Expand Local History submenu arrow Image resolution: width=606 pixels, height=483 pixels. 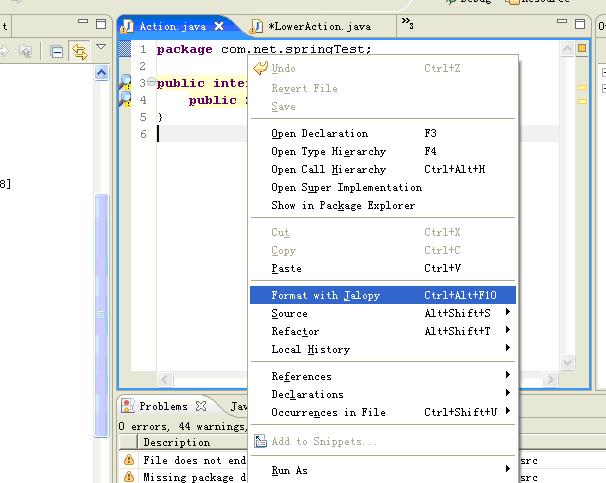point(508,348)
